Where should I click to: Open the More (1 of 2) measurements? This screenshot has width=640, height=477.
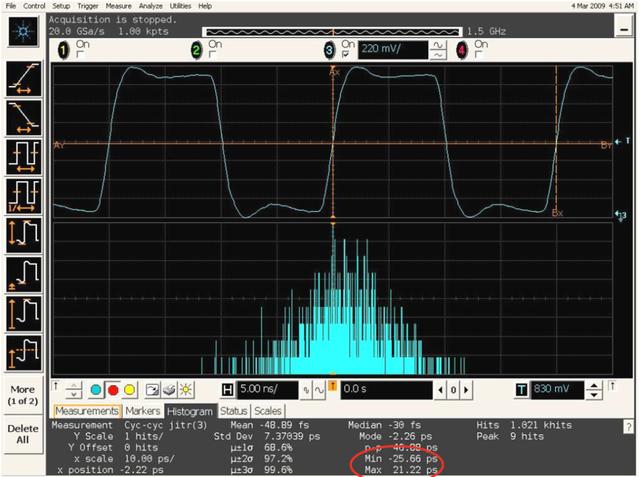tap(22, 395)
